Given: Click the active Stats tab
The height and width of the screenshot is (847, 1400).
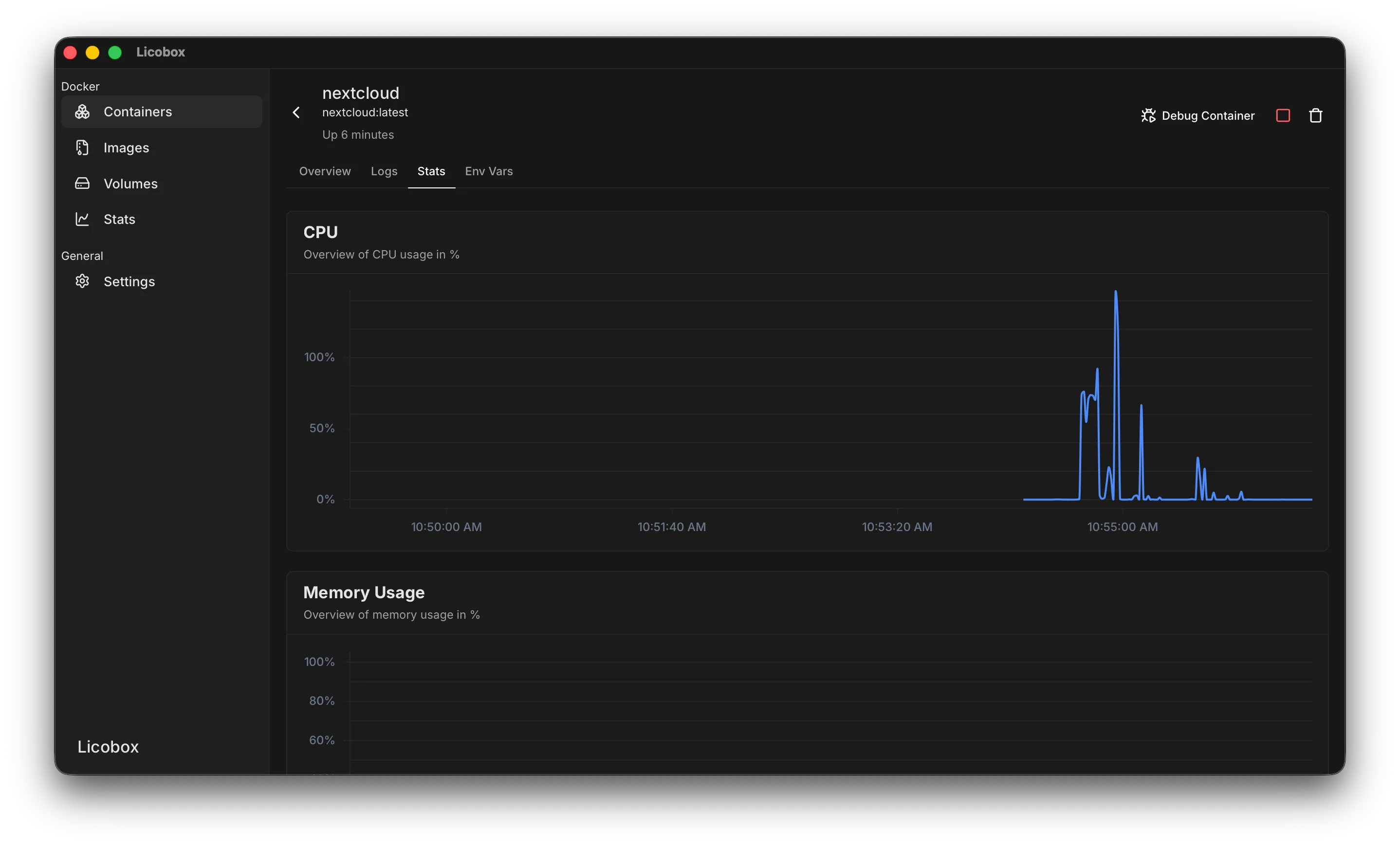Looking at the screenshot, I should [x=431, y=171].
